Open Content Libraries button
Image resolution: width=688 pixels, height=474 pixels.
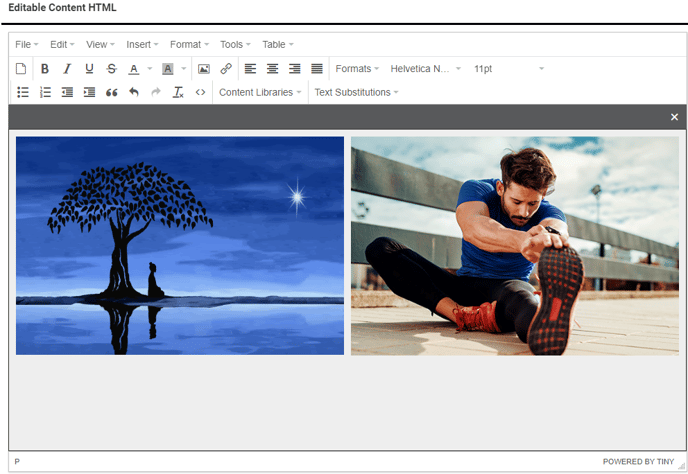(260, 92)
